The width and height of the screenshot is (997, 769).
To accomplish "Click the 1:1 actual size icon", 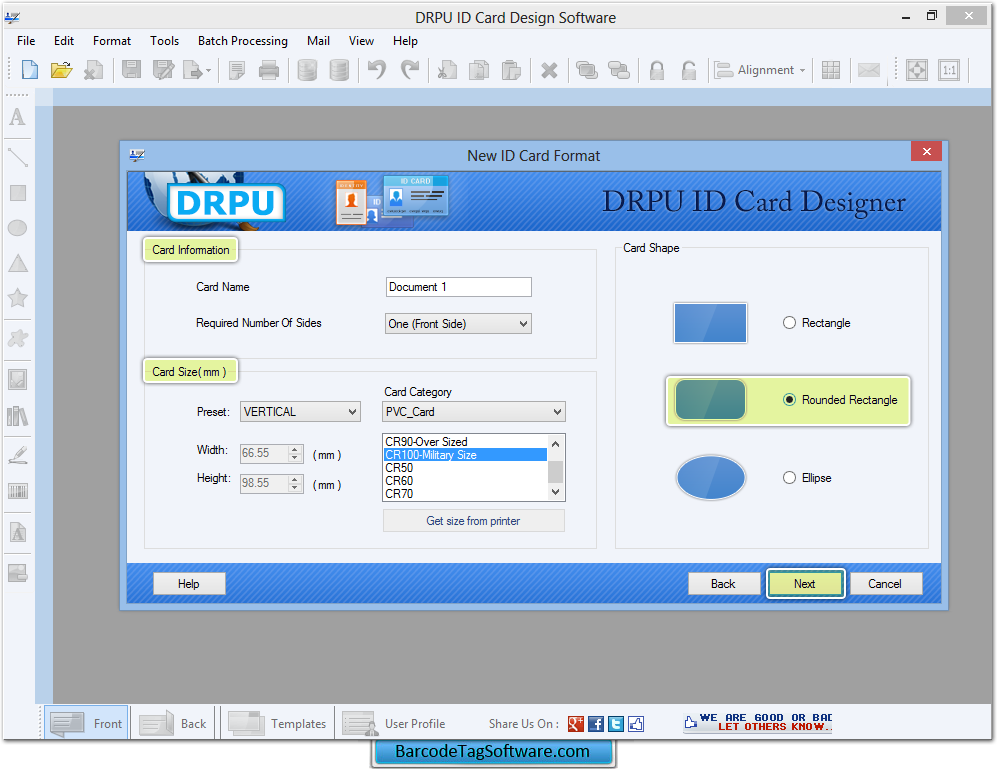I will (x=949, y=70).
